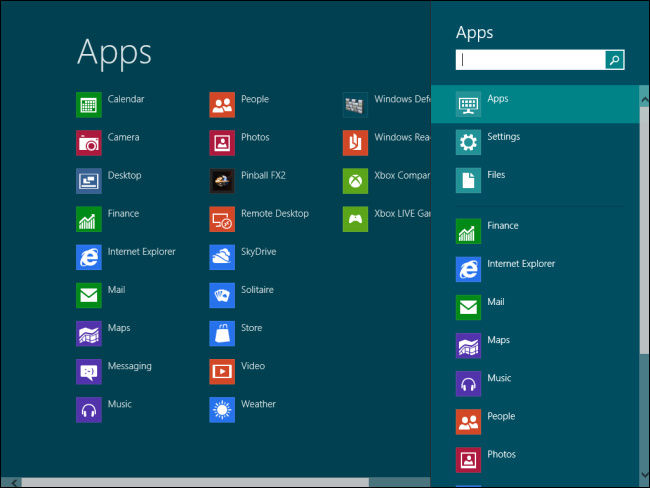Open the SkyDrive app icon
The height and width of the screenshot is (488, 650).
pyautogui.click(x=222, y=257)
